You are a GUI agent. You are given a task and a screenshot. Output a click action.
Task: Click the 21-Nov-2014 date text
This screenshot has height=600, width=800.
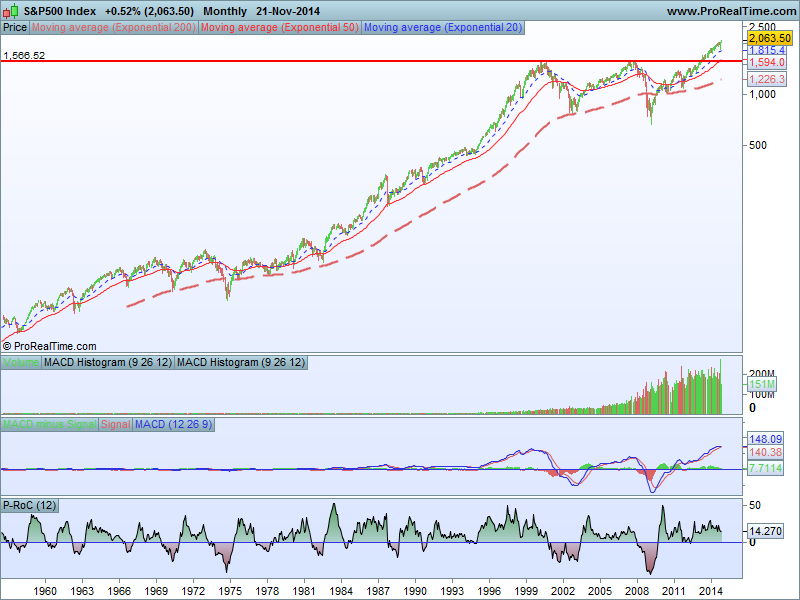(x=288, y=11)
